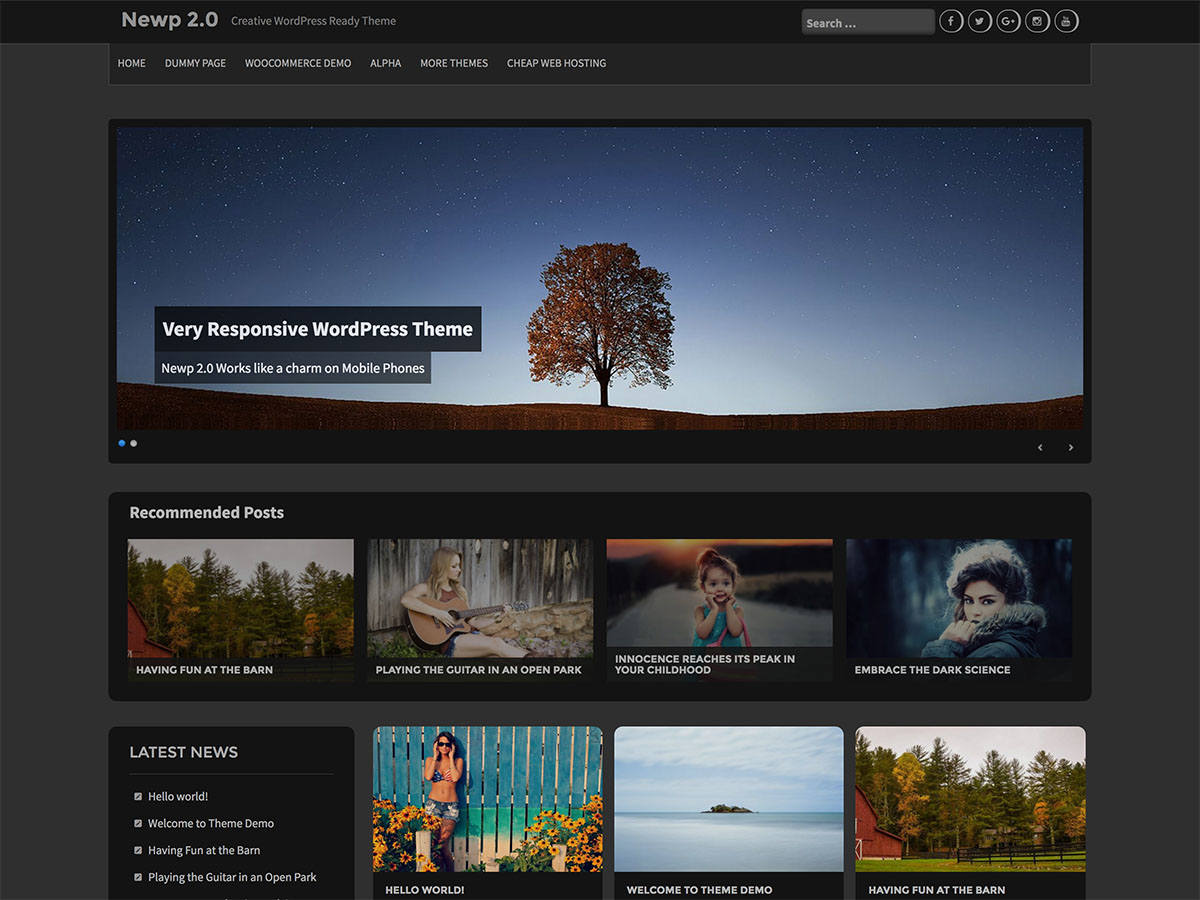
Task: Open Playing the Guitar in an Open Park link
Action: [x=232, y=878]
